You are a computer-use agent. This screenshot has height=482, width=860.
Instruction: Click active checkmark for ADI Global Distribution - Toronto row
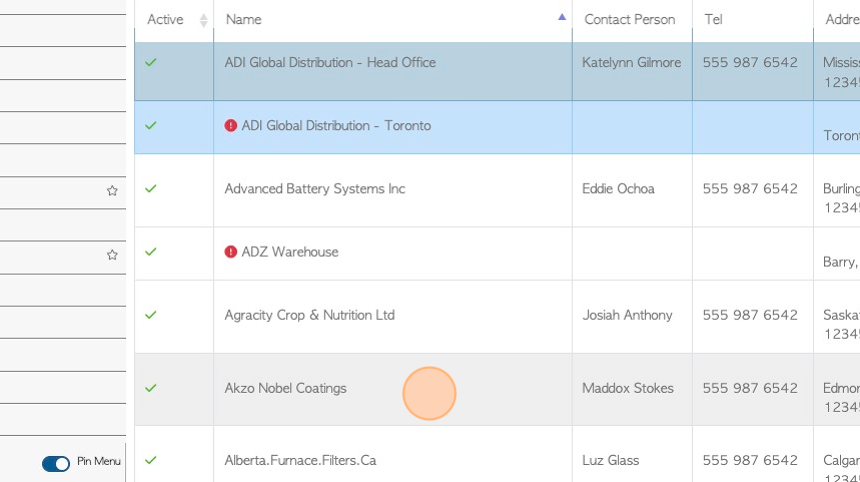(151, 126)
